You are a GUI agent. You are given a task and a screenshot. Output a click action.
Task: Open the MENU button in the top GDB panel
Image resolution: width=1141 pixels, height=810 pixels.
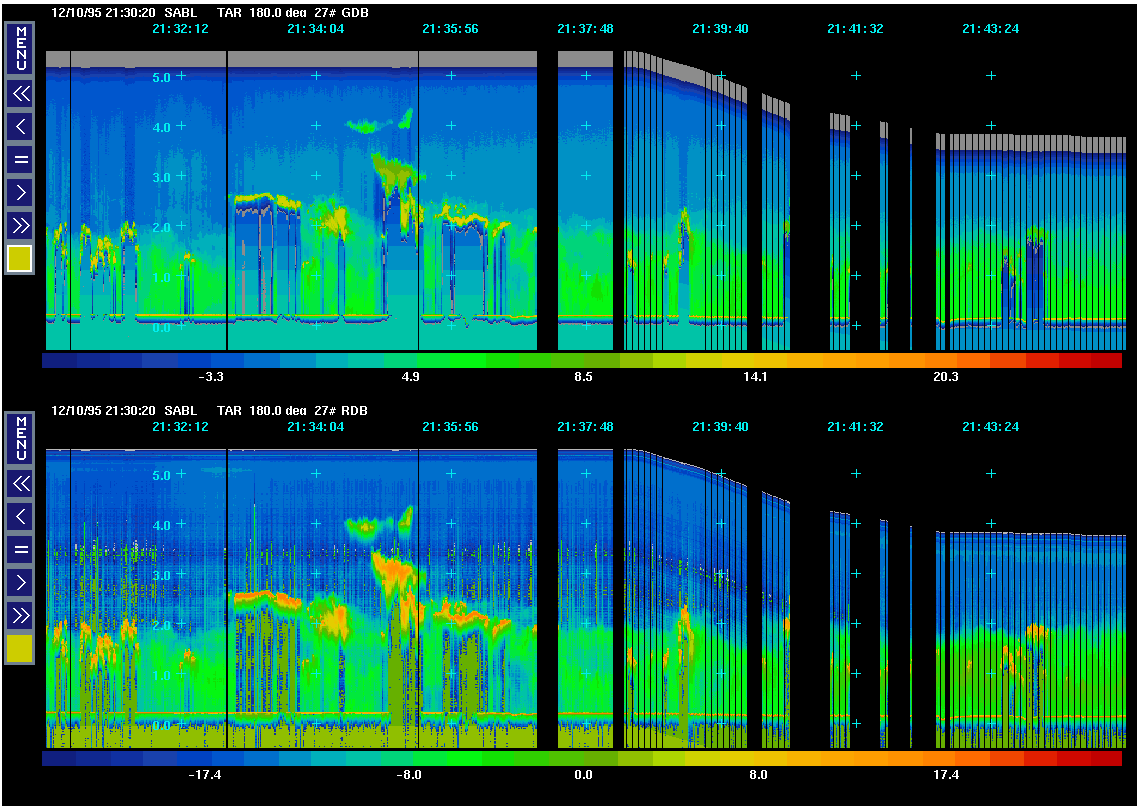click(x=20, y=48)
